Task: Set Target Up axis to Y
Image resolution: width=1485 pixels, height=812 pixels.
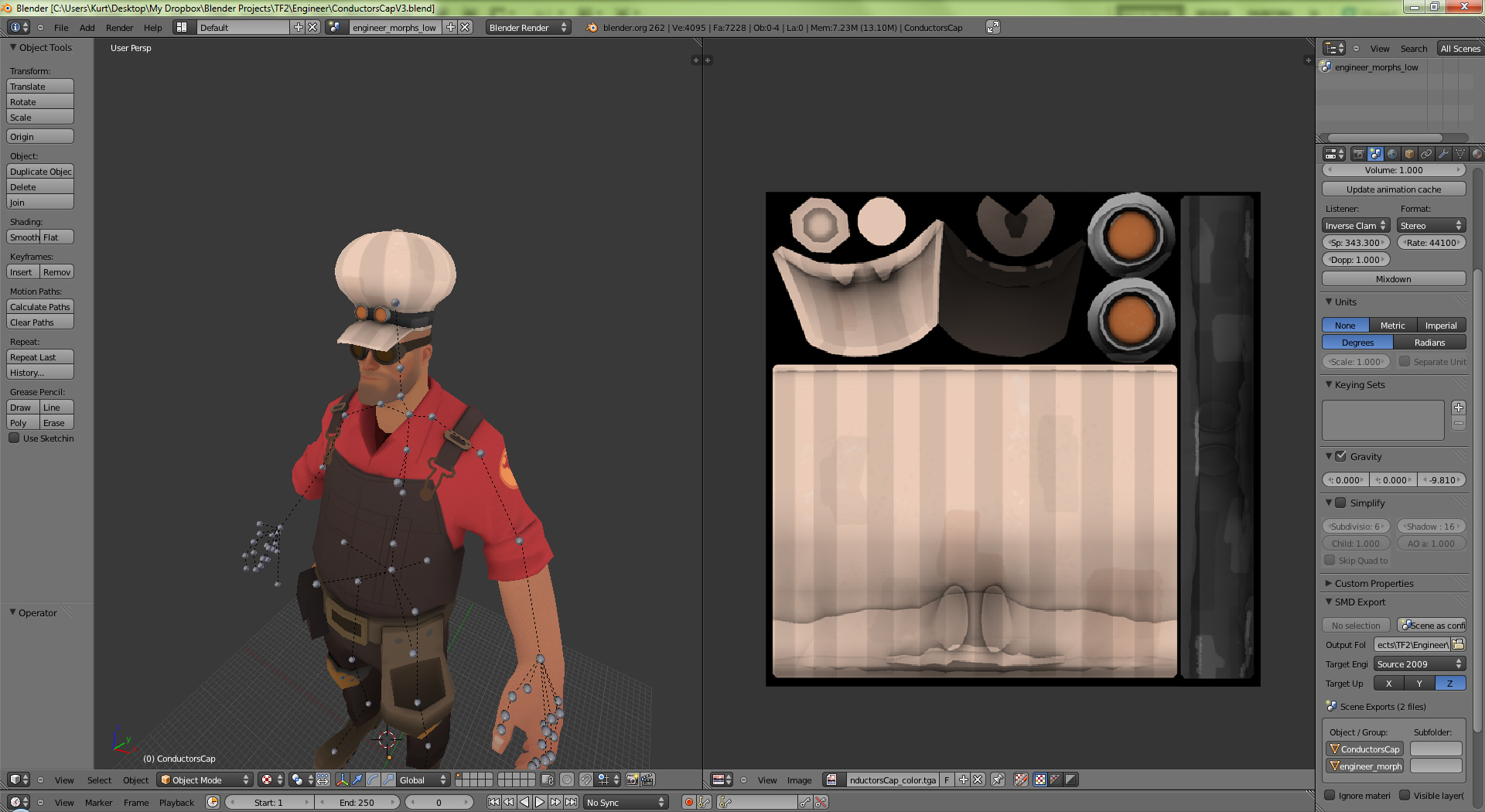Action: pos(1419,683)
